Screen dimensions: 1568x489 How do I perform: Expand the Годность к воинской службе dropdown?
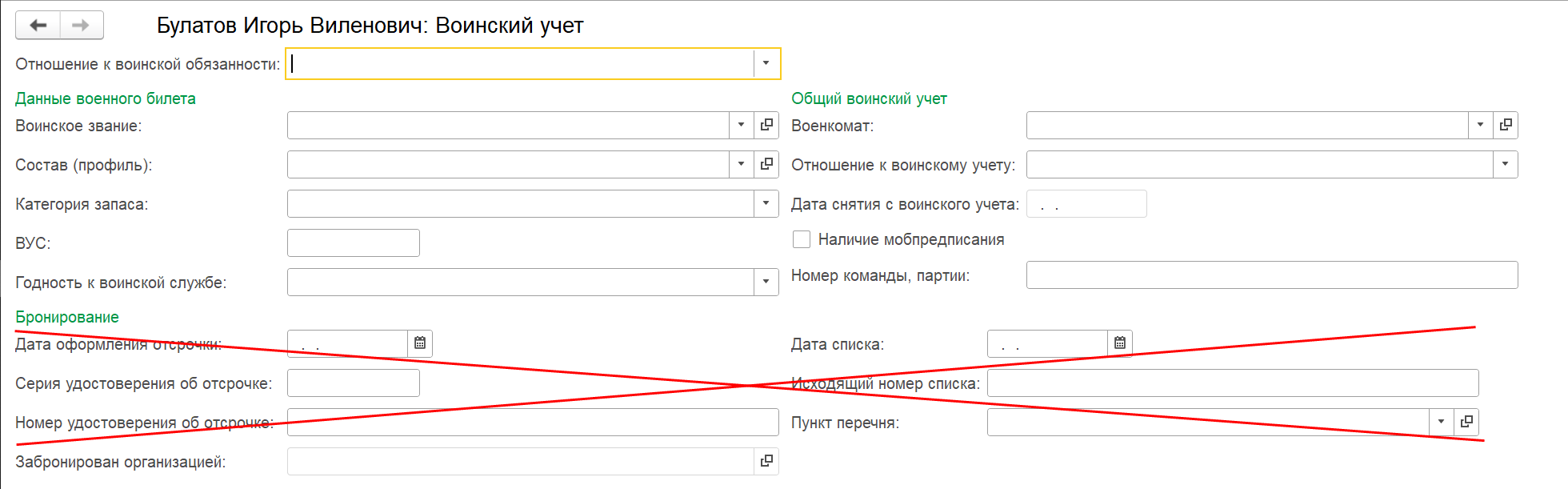766,282
